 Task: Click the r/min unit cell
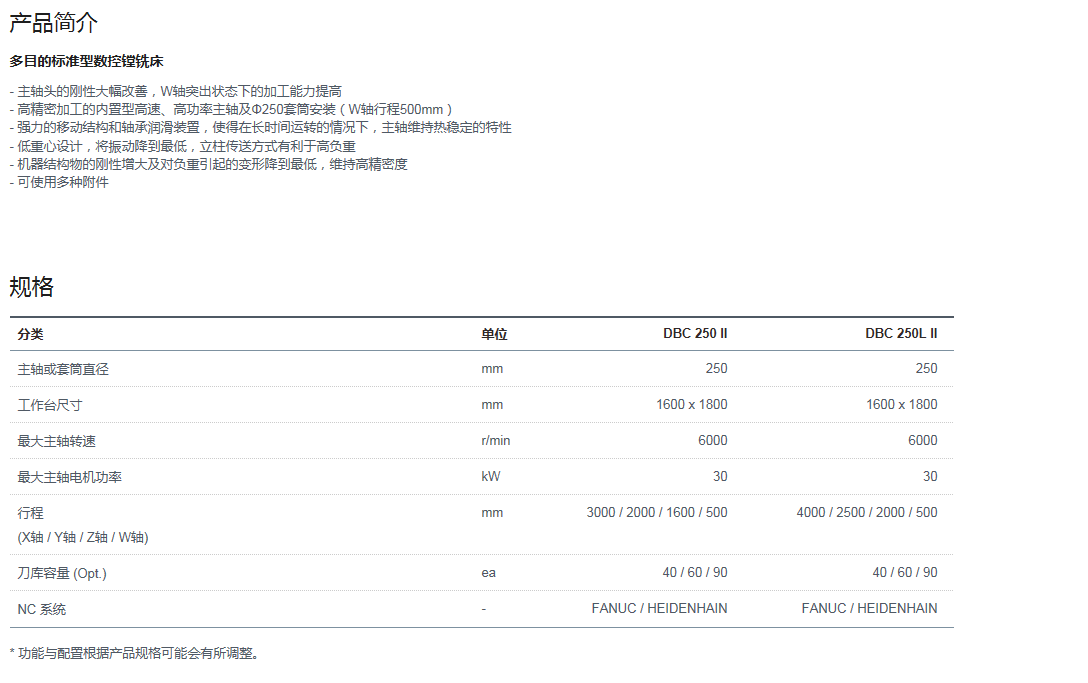[495, 441]
